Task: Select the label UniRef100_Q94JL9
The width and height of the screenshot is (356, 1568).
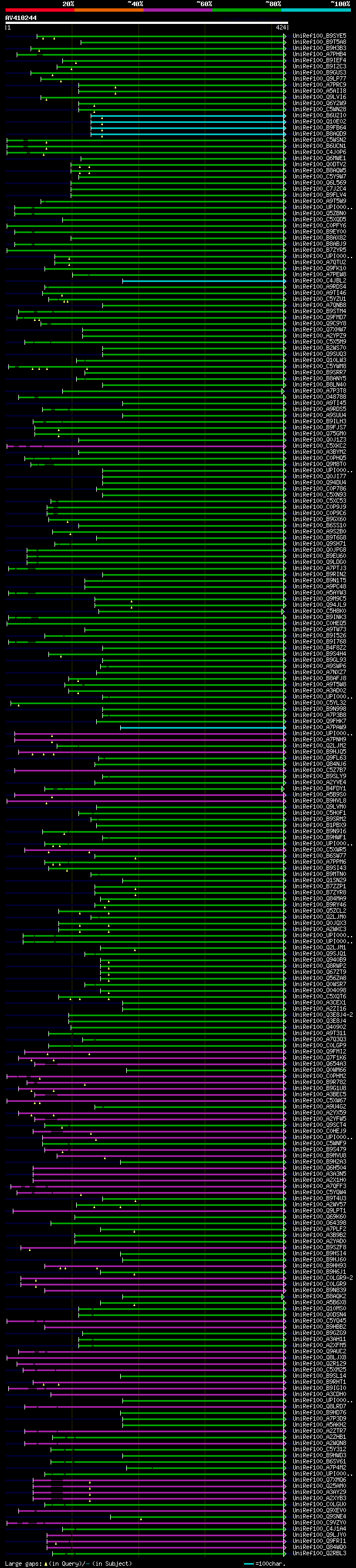Action: (x=319, y=605)
